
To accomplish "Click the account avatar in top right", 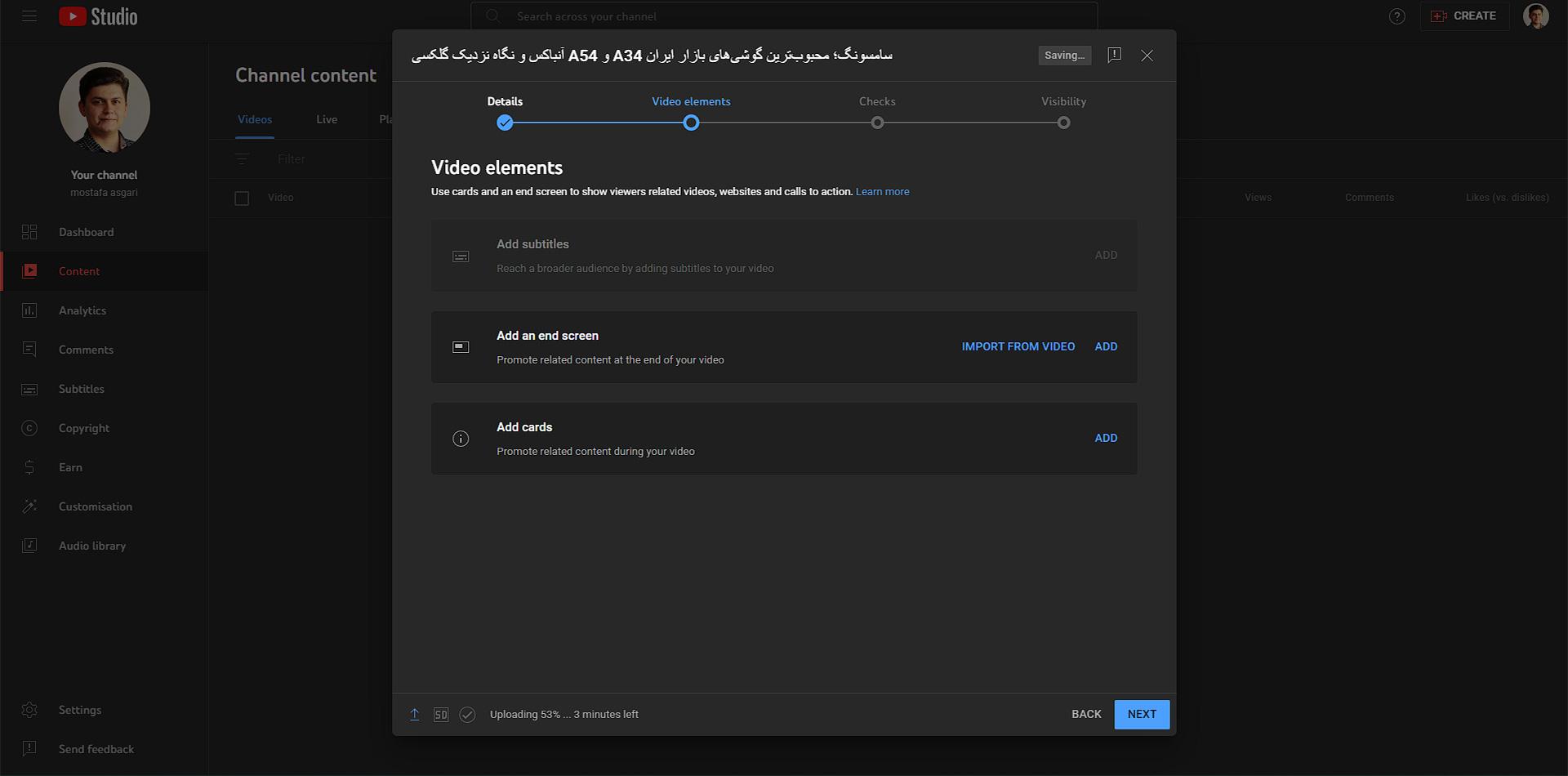I will 1536,16.
